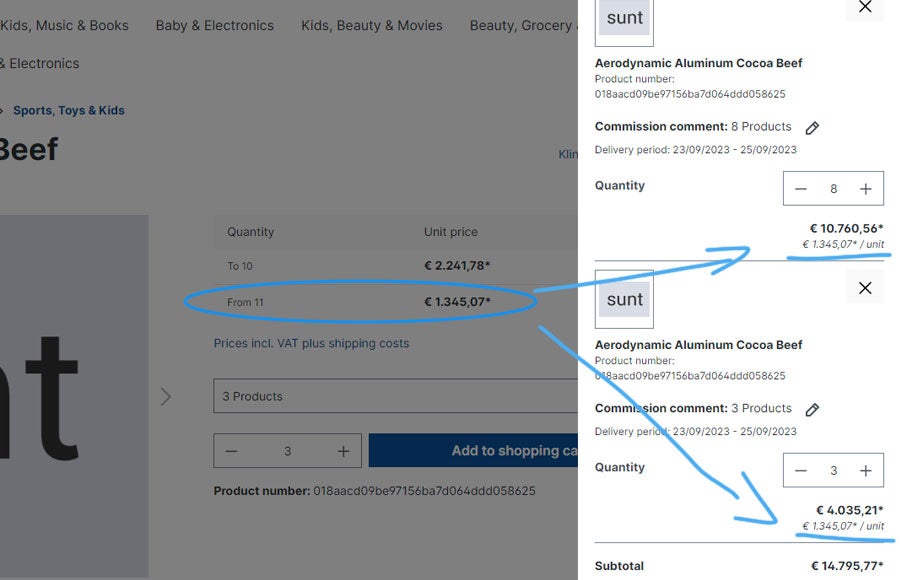The image size is (900, 580).
Task: Click the Sports, Toys & Kids breadcrumb
Action: tap(69, 111)
